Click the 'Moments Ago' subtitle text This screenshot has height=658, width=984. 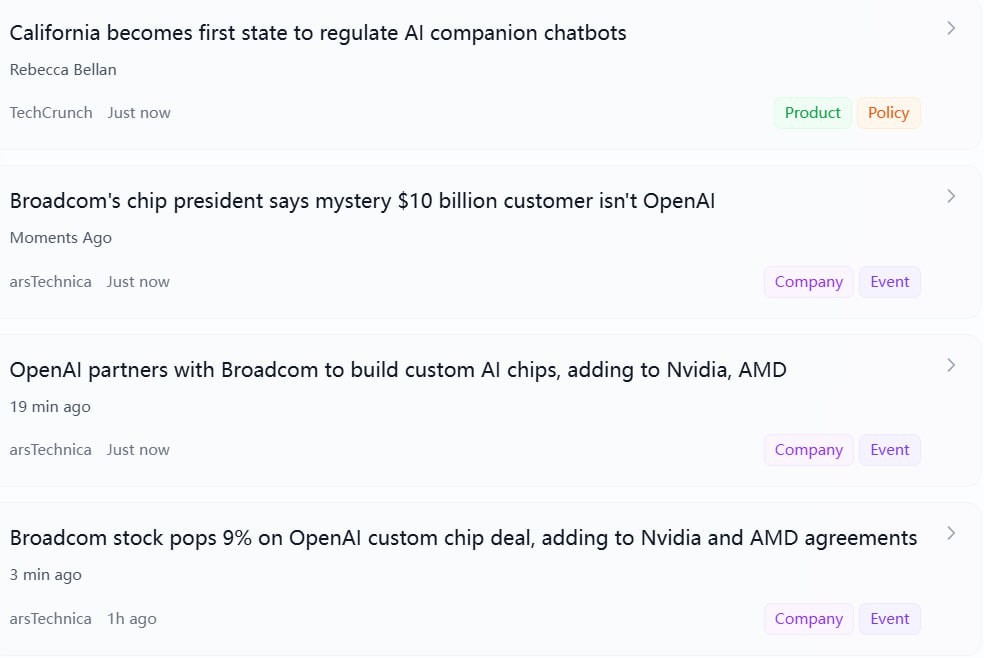coord(60,237)
